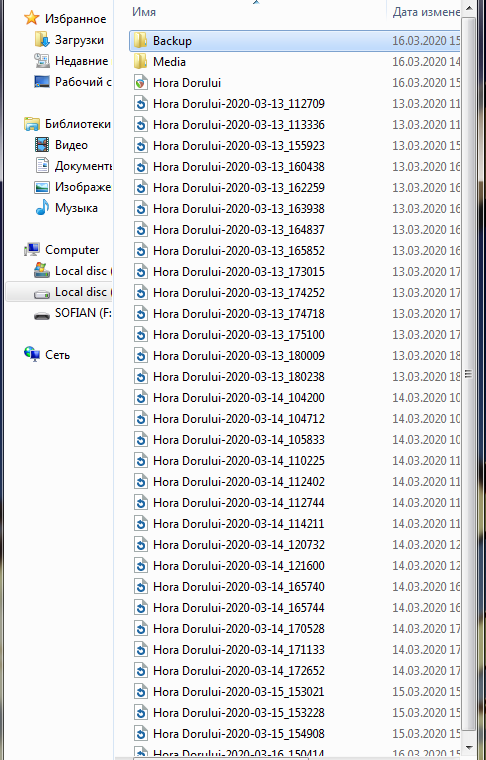Select file Hora Dorului-2020-03-13_180009

pos(239,356)
